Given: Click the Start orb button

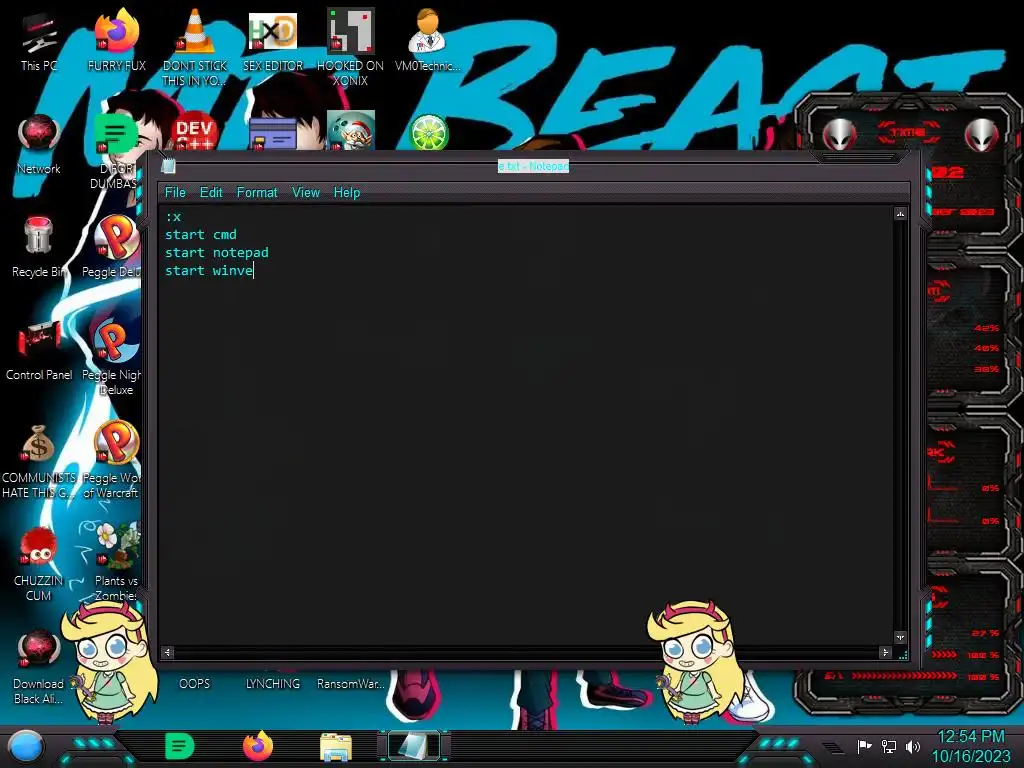Looking at the screenshot, I should click(26, 747).
